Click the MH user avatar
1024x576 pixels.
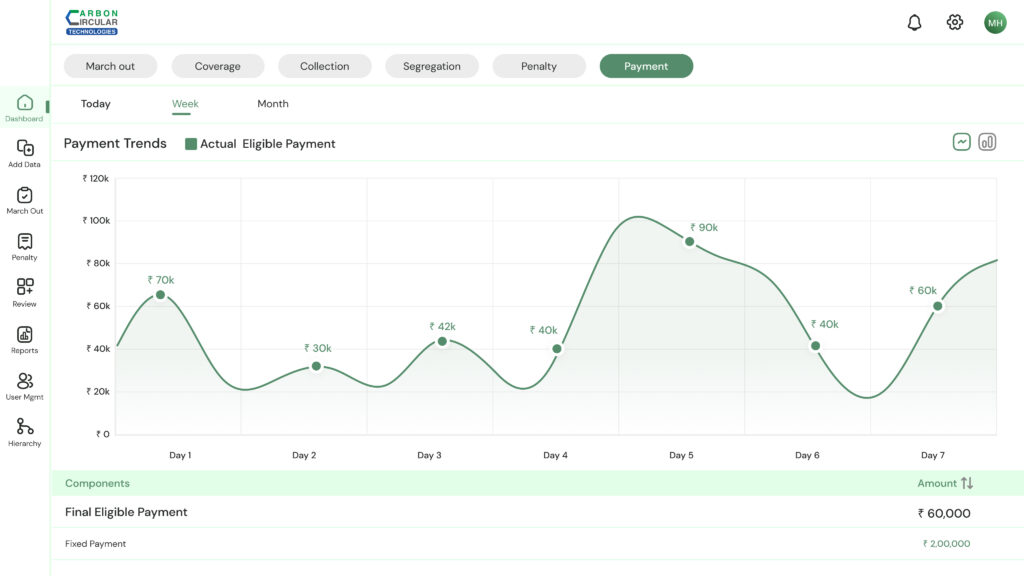click(995, 23)
